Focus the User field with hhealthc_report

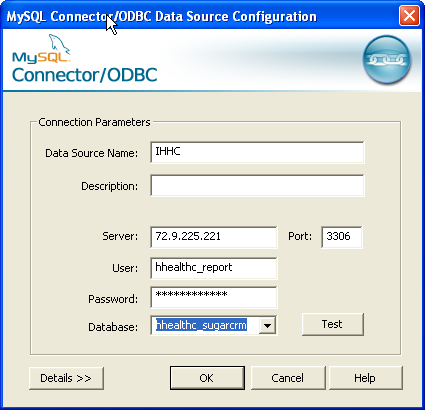(213, 268)
